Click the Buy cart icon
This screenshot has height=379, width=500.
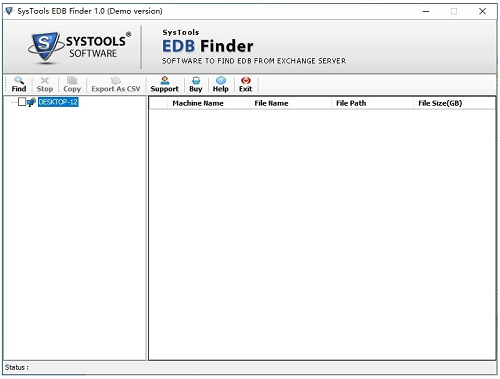196,80
